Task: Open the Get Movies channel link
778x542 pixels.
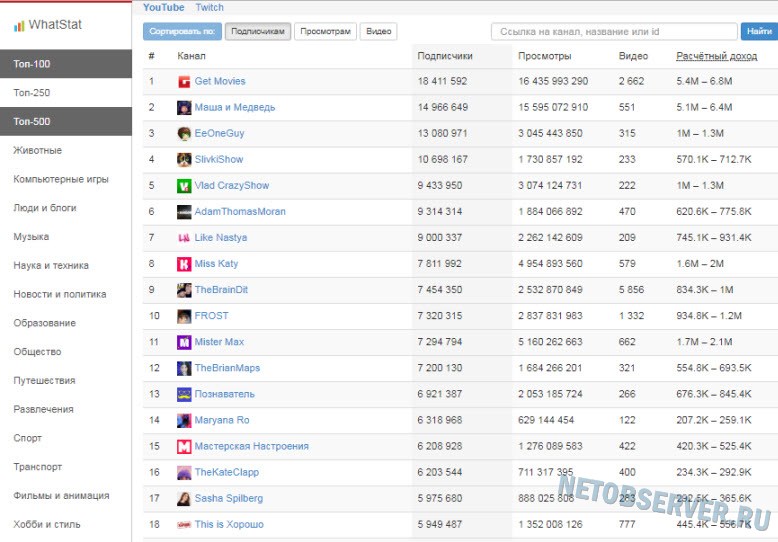Action: 220,81
